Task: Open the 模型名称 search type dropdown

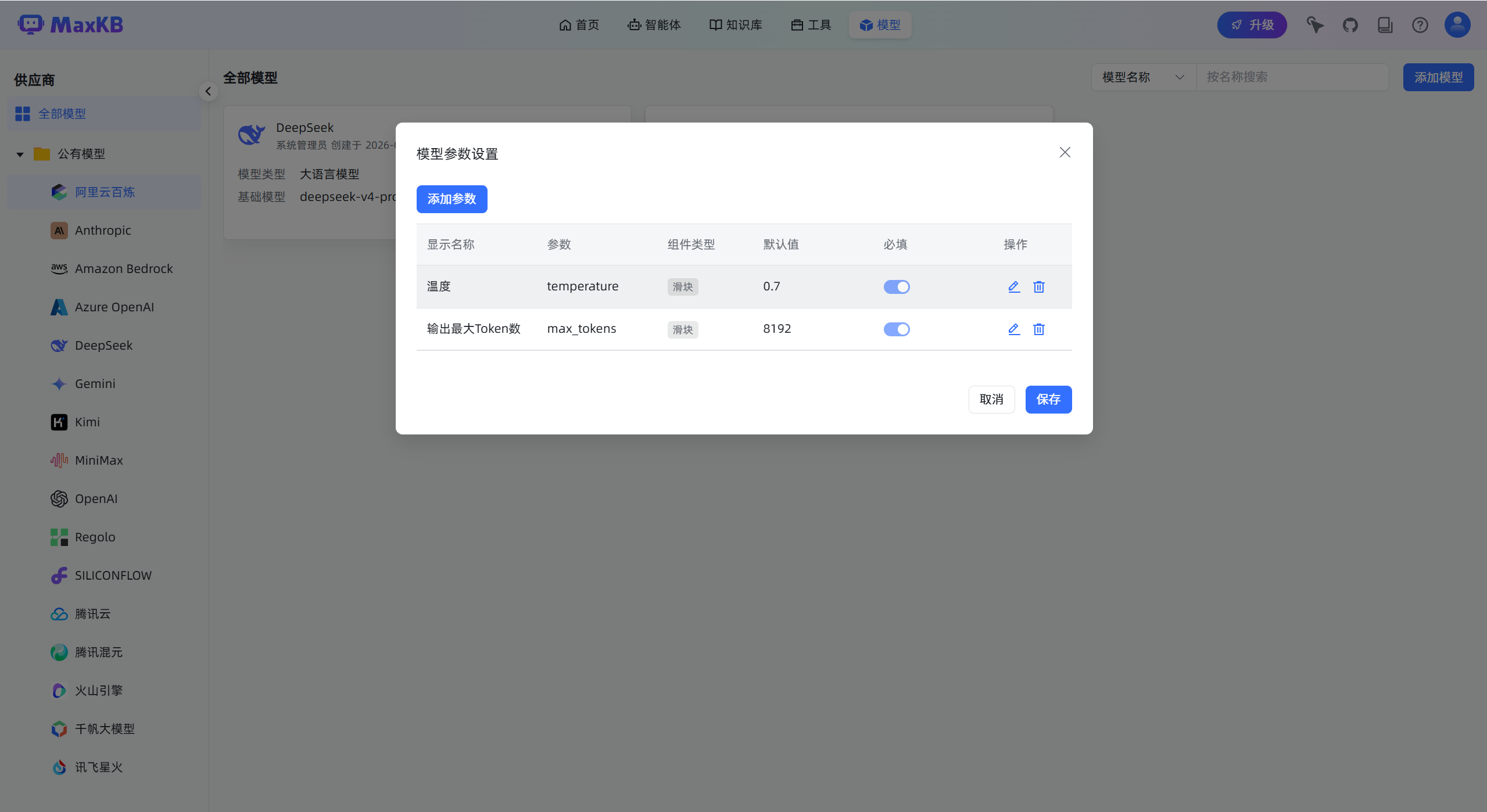Action: [x=1143, y=77]
